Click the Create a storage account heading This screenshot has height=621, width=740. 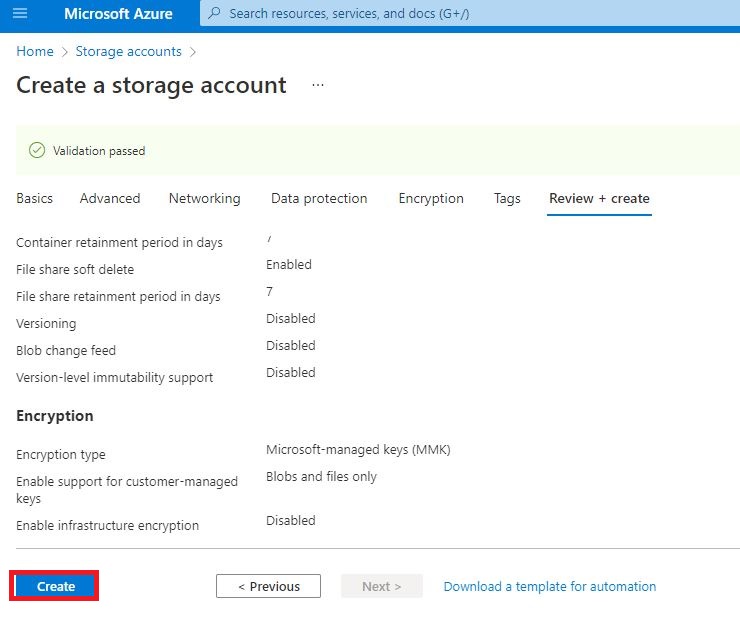(x=151, y=86)
